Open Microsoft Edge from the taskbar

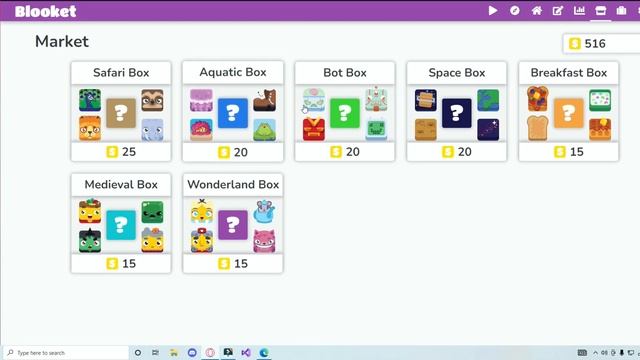[x=264, y=353]
